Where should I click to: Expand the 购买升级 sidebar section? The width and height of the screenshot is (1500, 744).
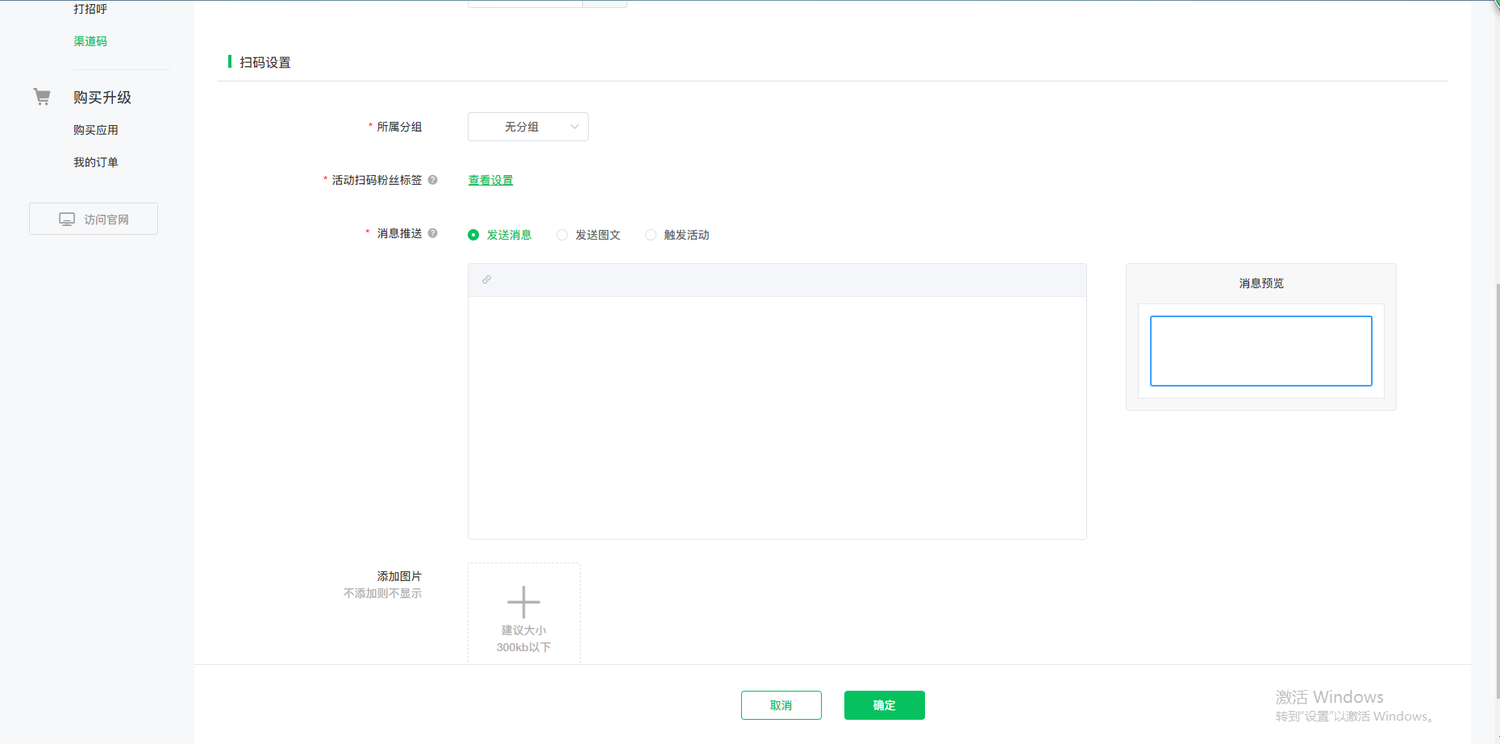point(102,97)
